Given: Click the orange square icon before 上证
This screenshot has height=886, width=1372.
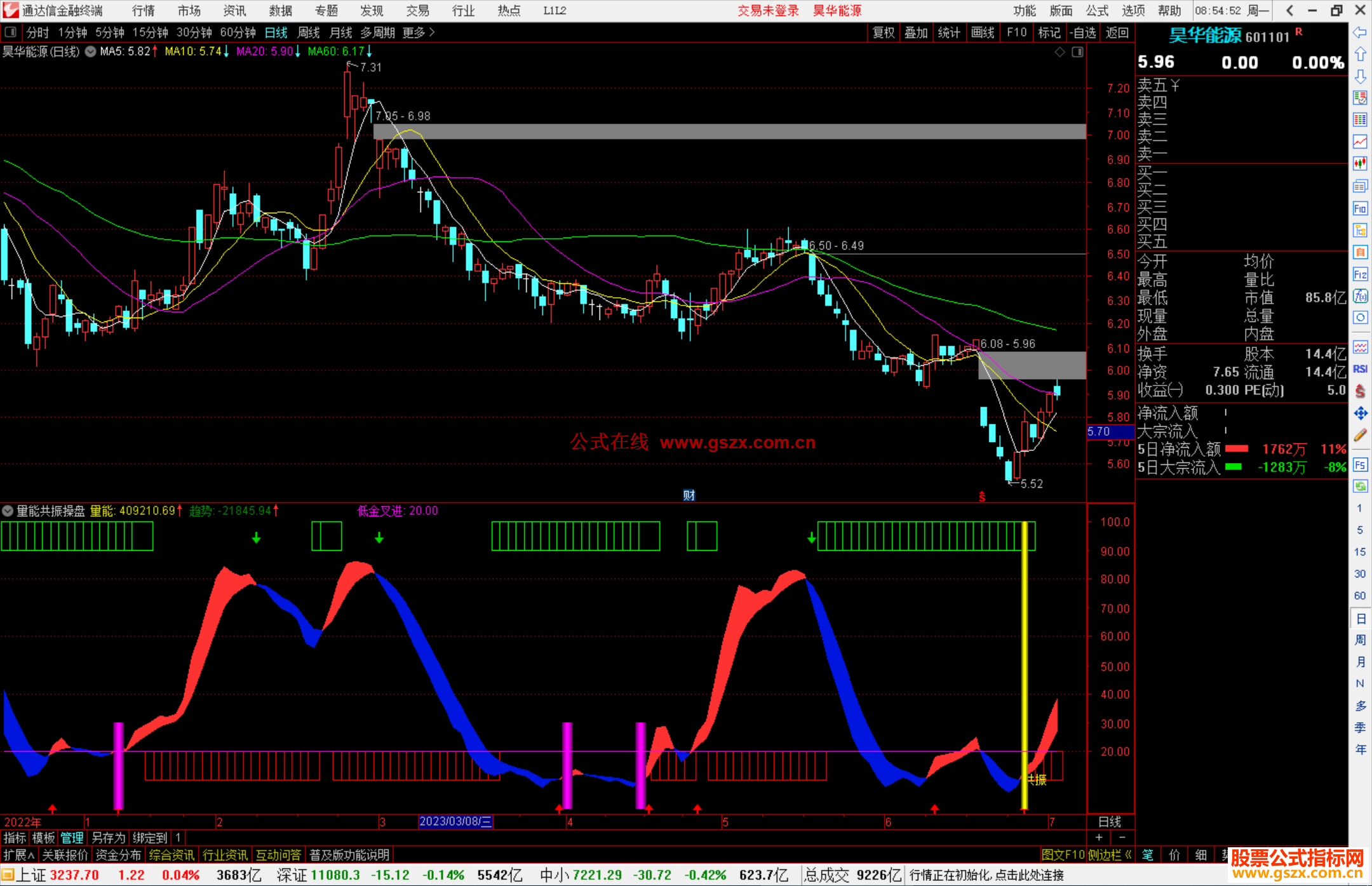Looking at the screenshot, I should (8, 875).
